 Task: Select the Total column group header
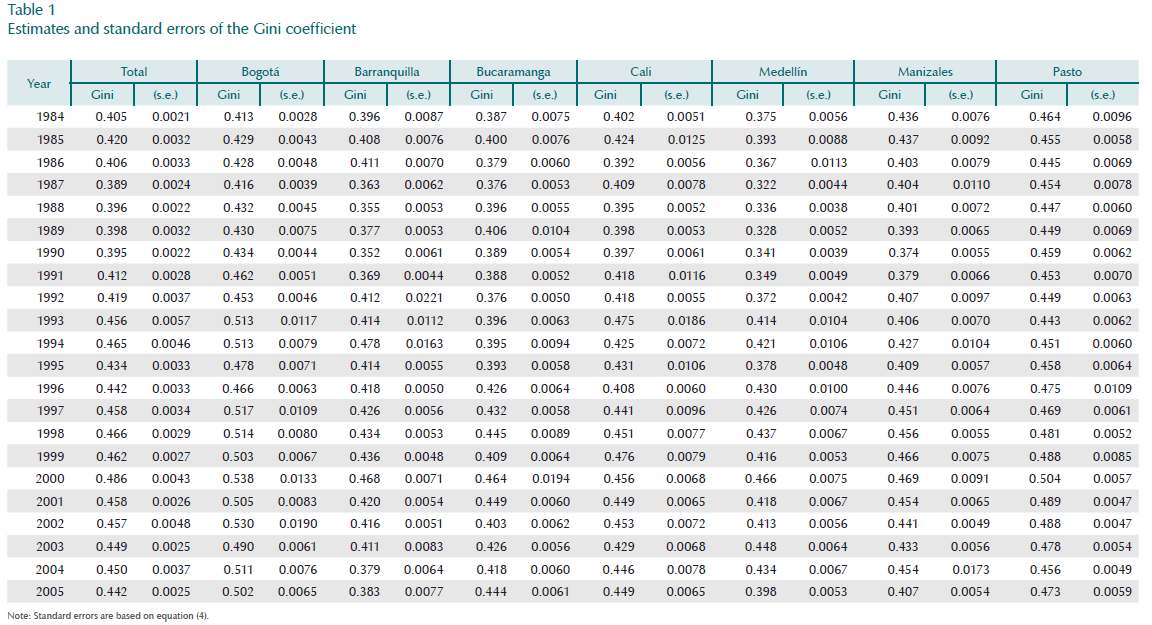pos(134,72)
